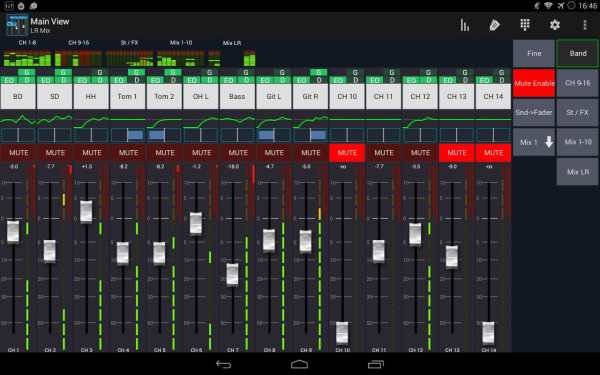Select the CH 11 channel button
The width and height of the screenshot is (600, 375).
(x=383, y=97)
